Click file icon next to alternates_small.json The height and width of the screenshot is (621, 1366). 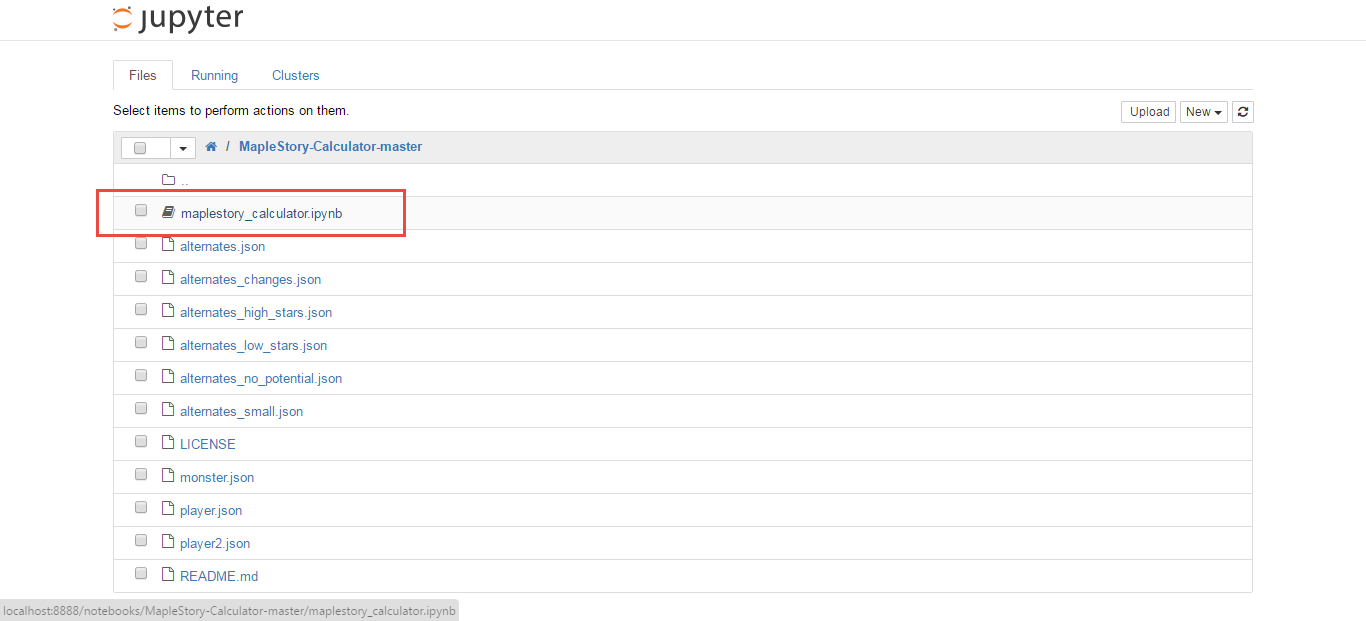(168, 410)
